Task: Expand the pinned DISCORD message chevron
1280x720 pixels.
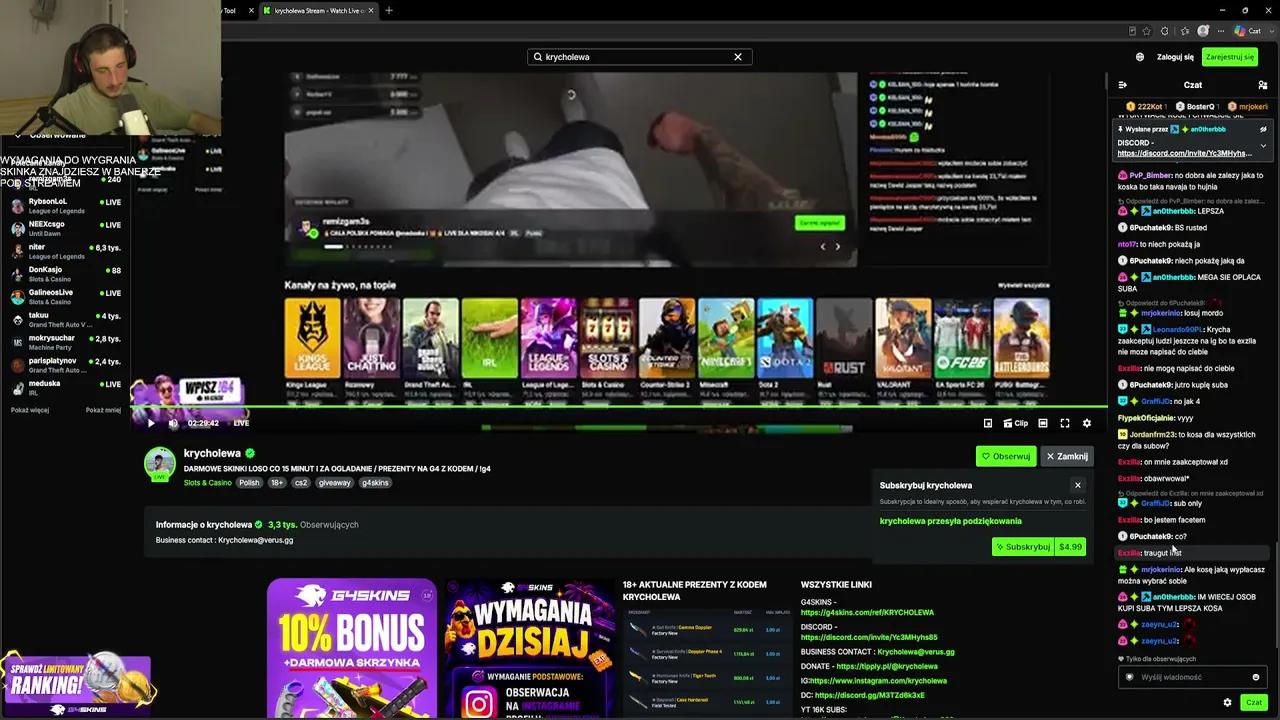Action: (x=1263, y=146)
